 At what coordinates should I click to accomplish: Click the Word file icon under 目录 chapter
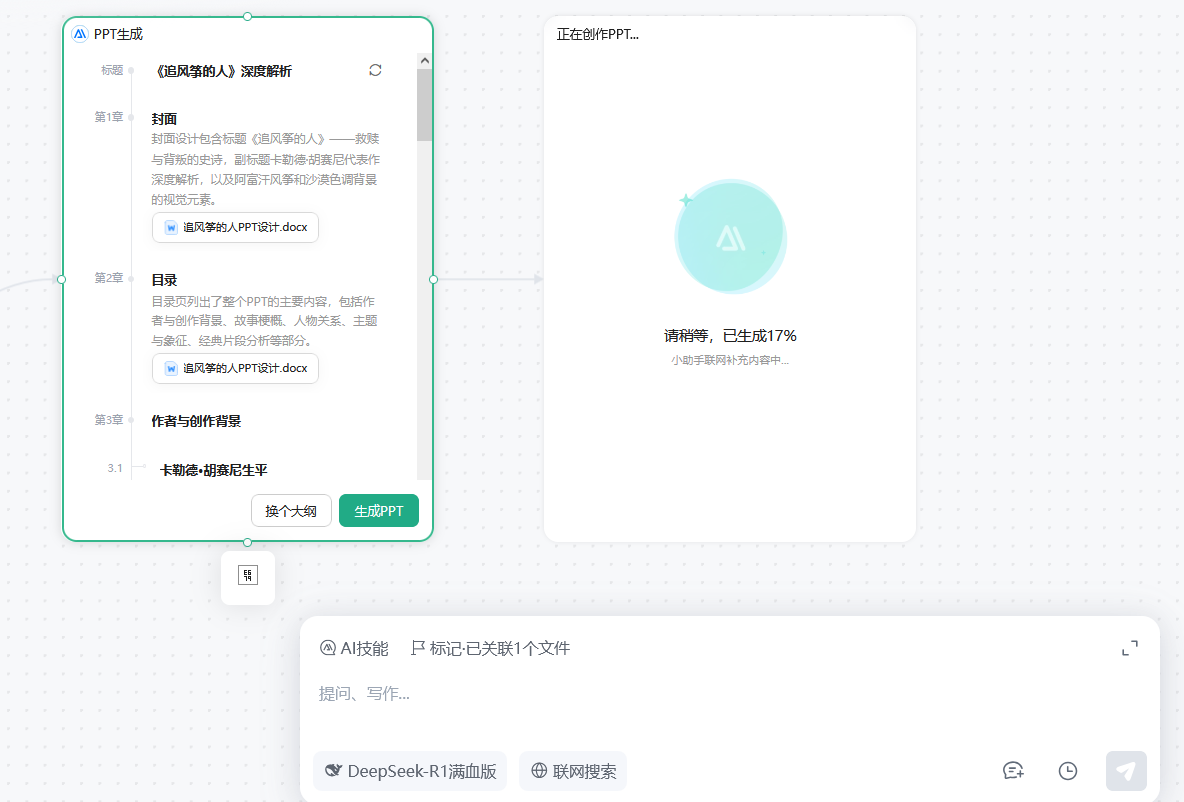click(x=171, y=369)
